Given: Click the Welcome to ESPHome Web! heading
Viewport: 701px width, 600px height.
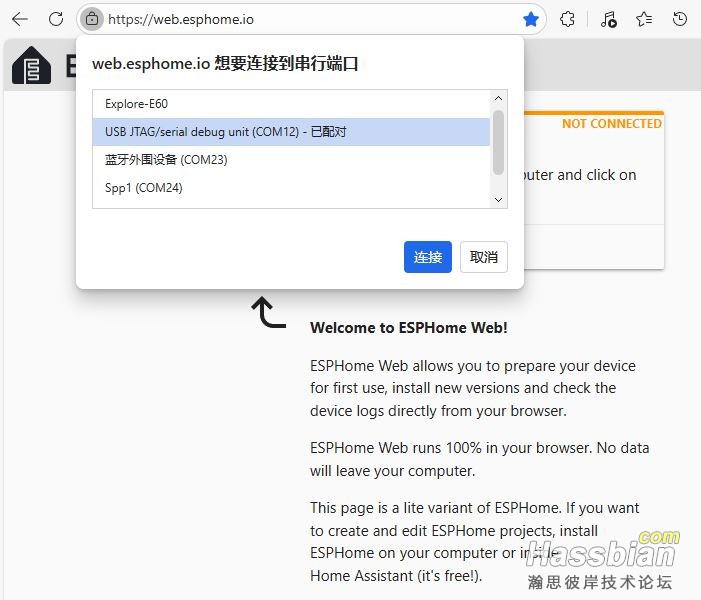Looking at the screenshot, I should click(409, 328).
